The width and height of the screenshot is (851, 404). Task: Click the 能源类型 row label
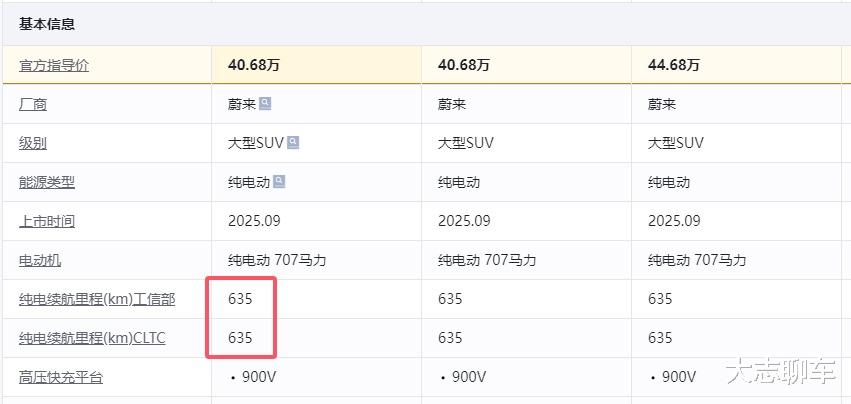[47, 182]
